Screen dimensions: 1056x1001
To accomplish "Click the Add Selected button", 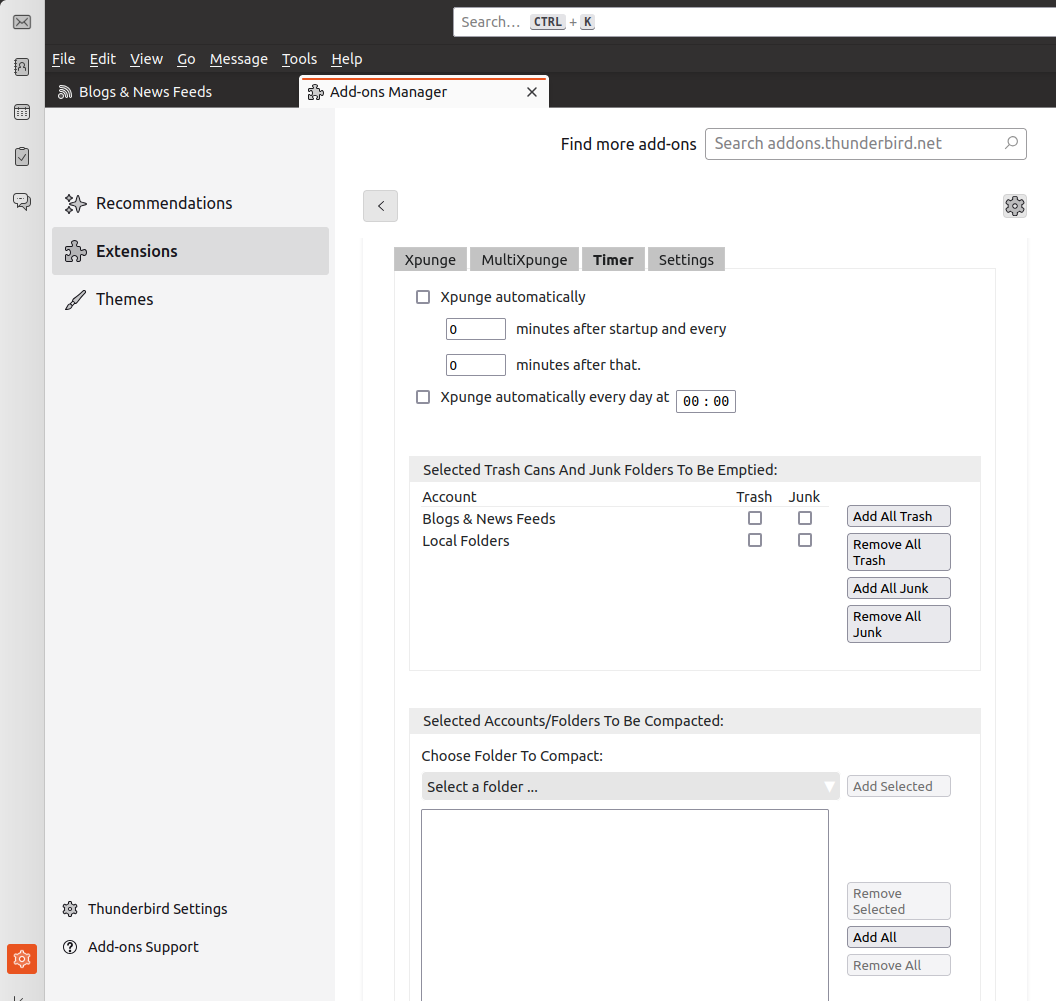I will coord(898,786).
